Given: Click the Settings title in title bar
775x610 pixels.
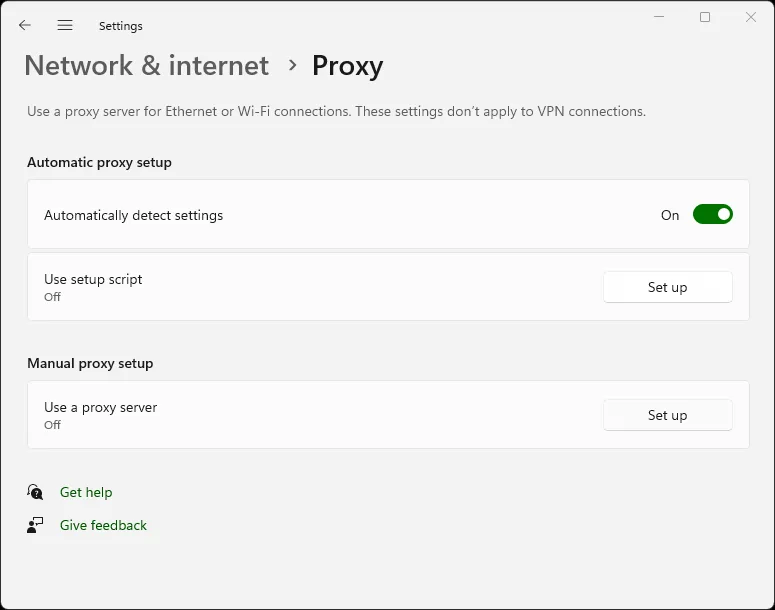Looking at the screenshot, I should (120, 26).
